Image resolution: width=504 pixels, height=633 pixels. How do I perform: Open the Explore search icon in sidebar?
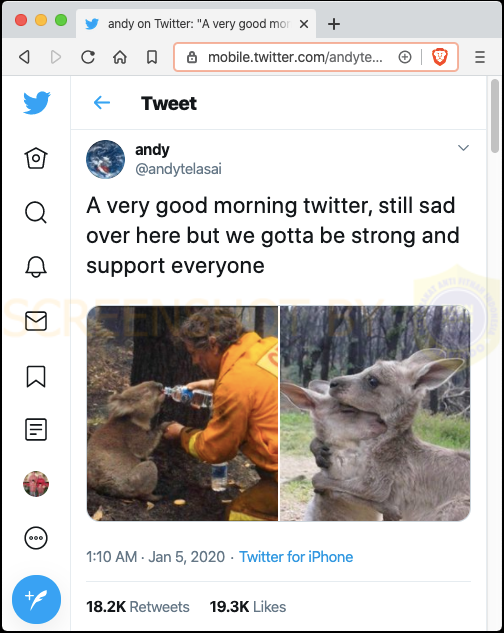36,212
